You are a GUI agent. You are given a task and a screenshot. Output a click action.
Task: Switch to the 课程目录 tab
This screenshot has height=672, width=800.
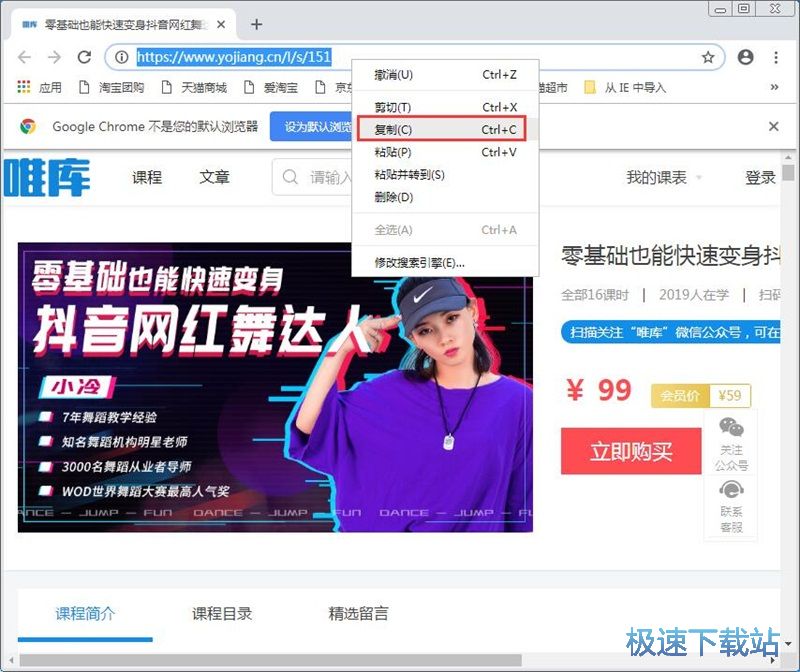coord(222,613)
